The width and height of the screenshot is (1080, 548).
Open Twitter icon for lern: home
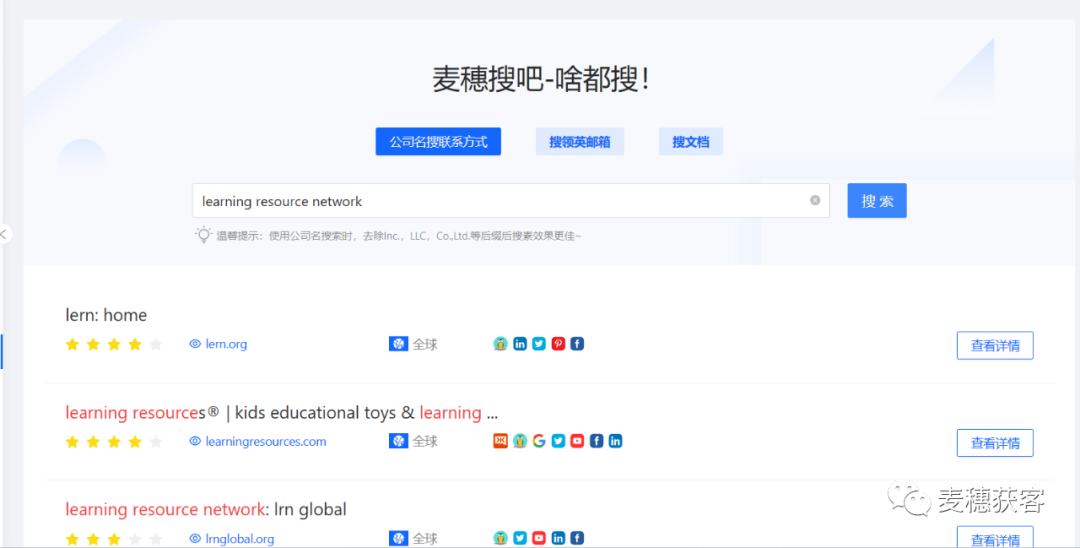[x=539, y=344]
